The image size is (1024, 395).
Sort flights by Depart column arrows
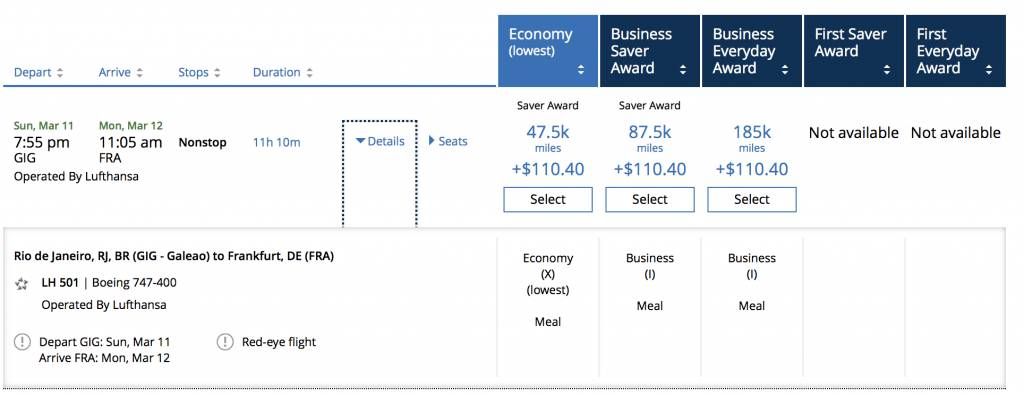[60, 72]
